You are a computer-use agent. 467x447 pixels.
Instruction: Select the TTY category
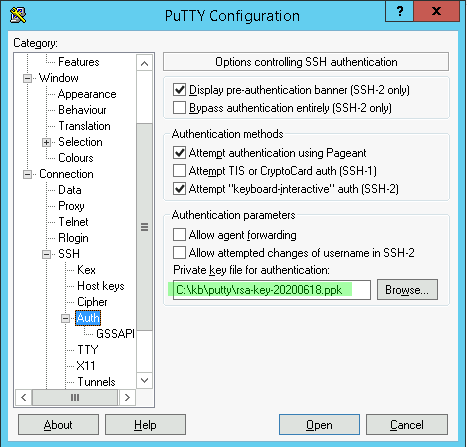point(88,350)
